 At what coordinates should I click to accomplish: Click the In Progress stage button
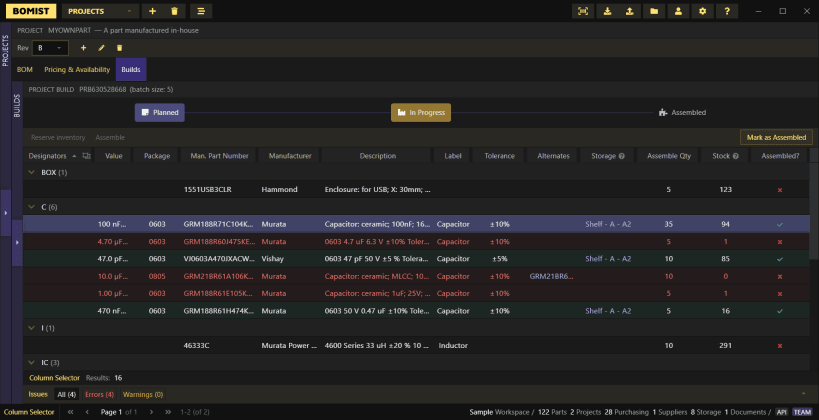pos(421,112)
